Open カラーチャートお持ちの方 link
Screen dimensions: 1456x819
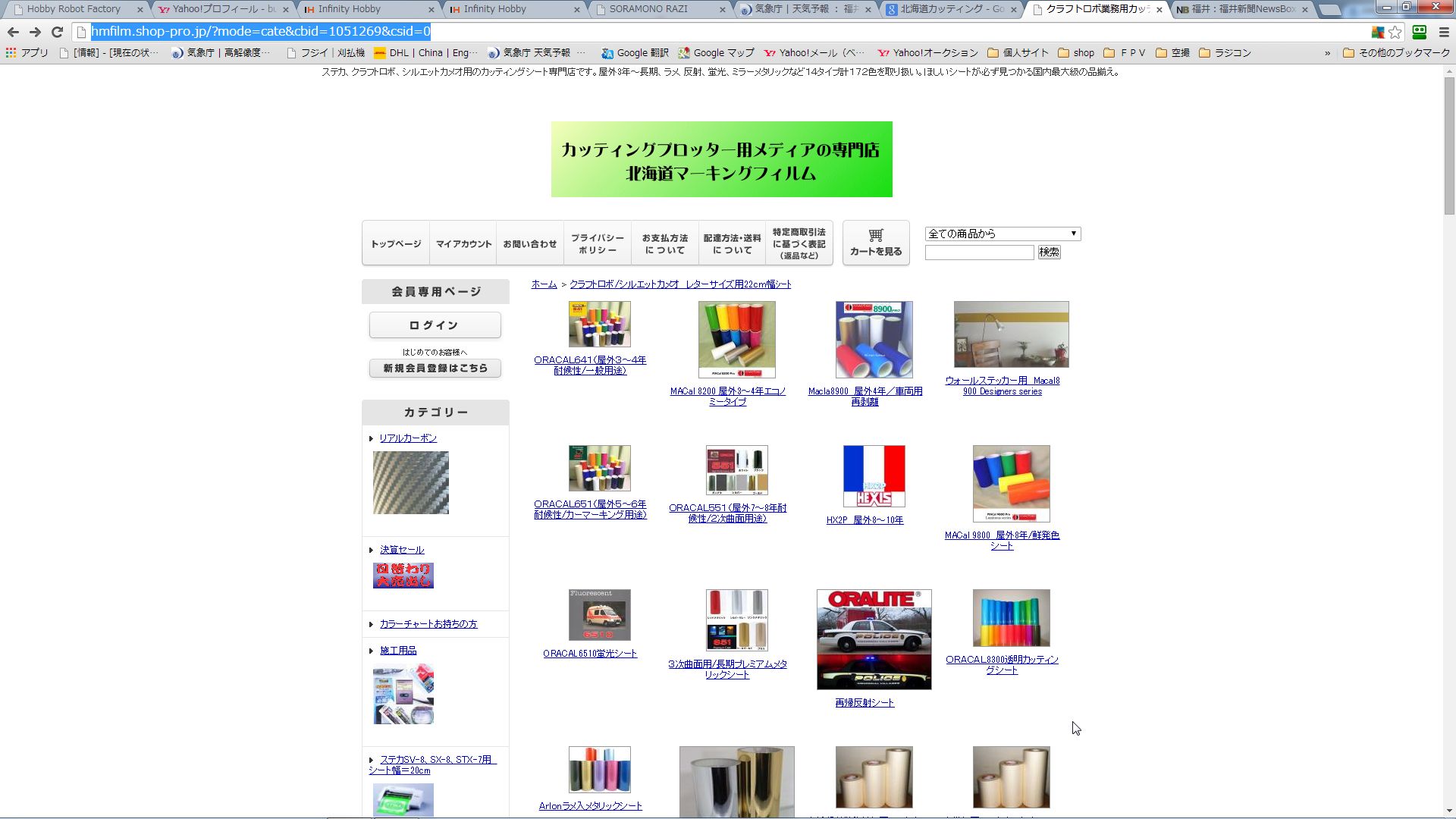pos(428,624)
